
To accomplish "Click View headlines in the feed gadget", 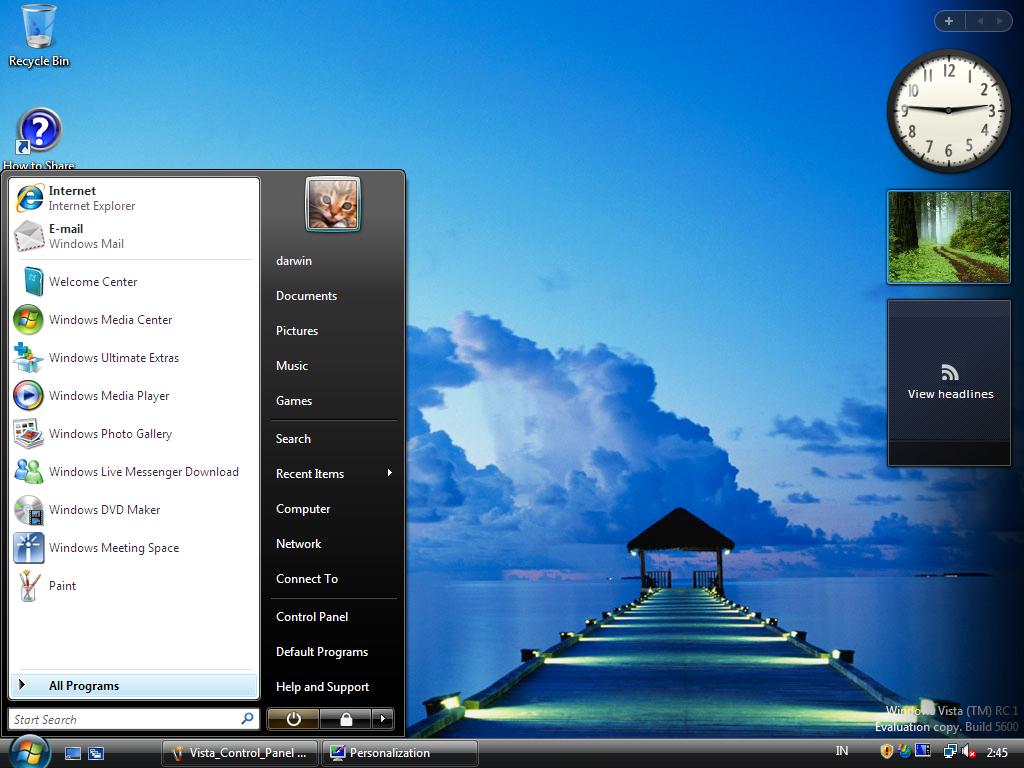I will click(950, 394).
